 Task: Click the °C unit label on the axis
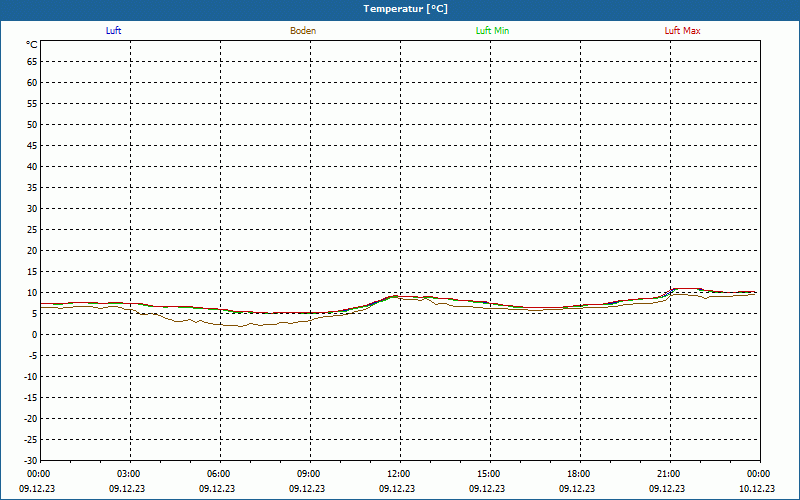(x=32, y=45)
